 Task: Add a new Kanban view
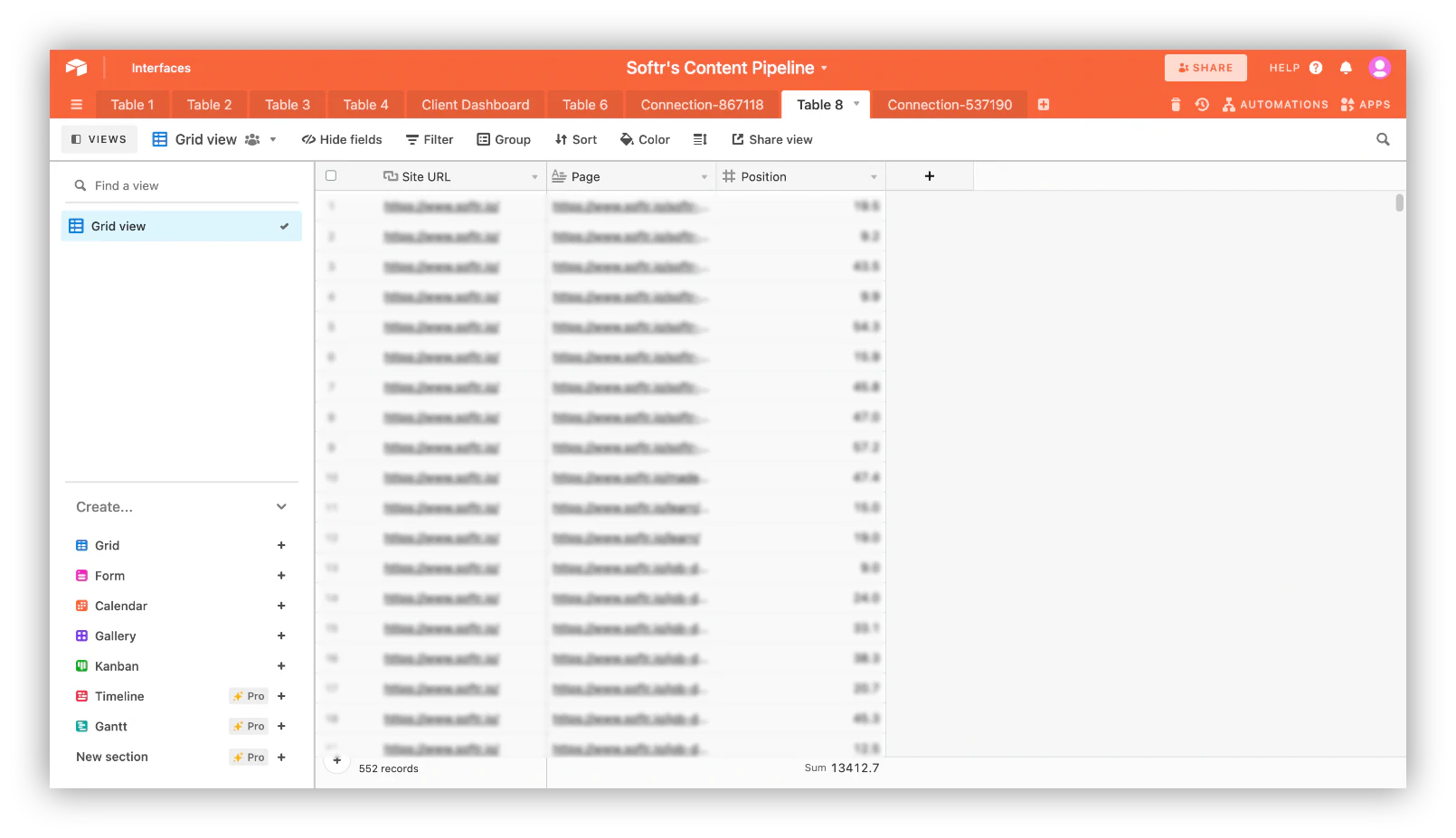tap(281, 666)
